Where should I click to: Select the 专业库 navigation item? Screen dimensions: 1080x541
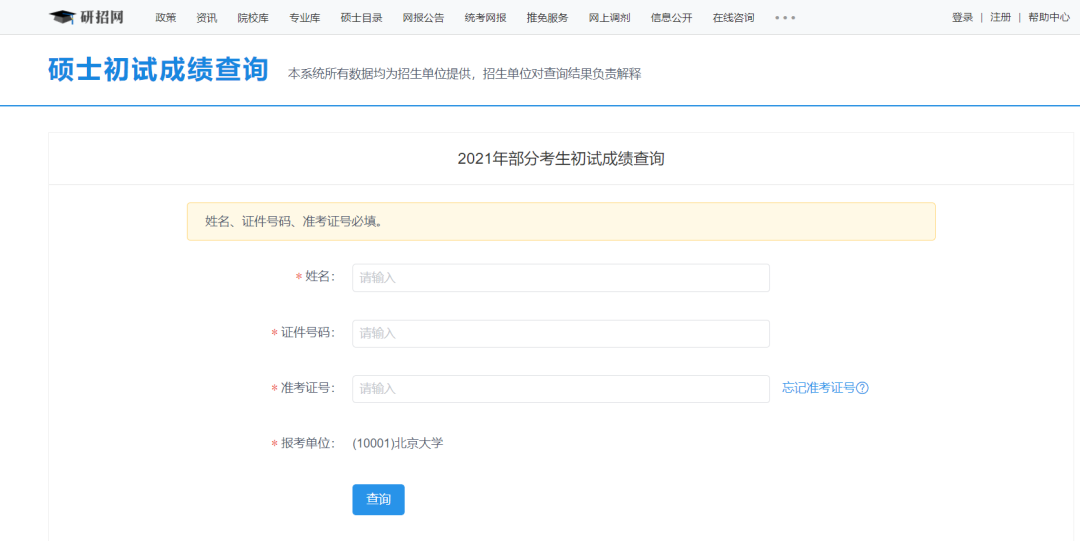304,18
